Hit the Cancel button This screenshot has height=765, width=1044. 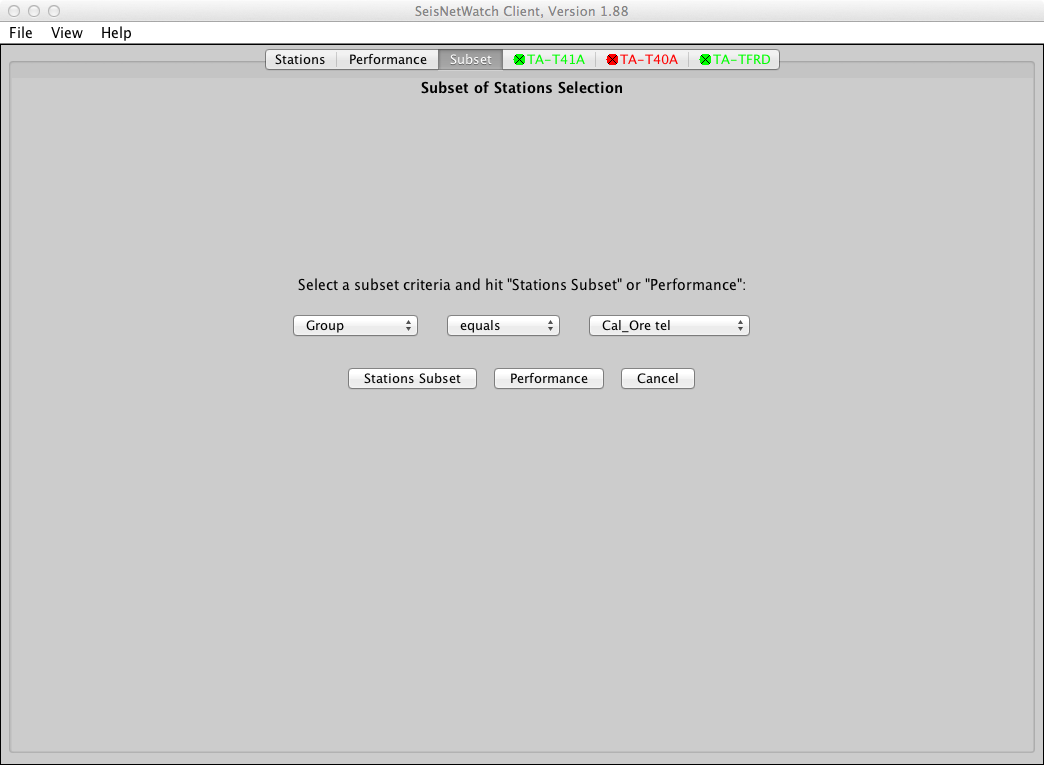click(x=657, y=379)
